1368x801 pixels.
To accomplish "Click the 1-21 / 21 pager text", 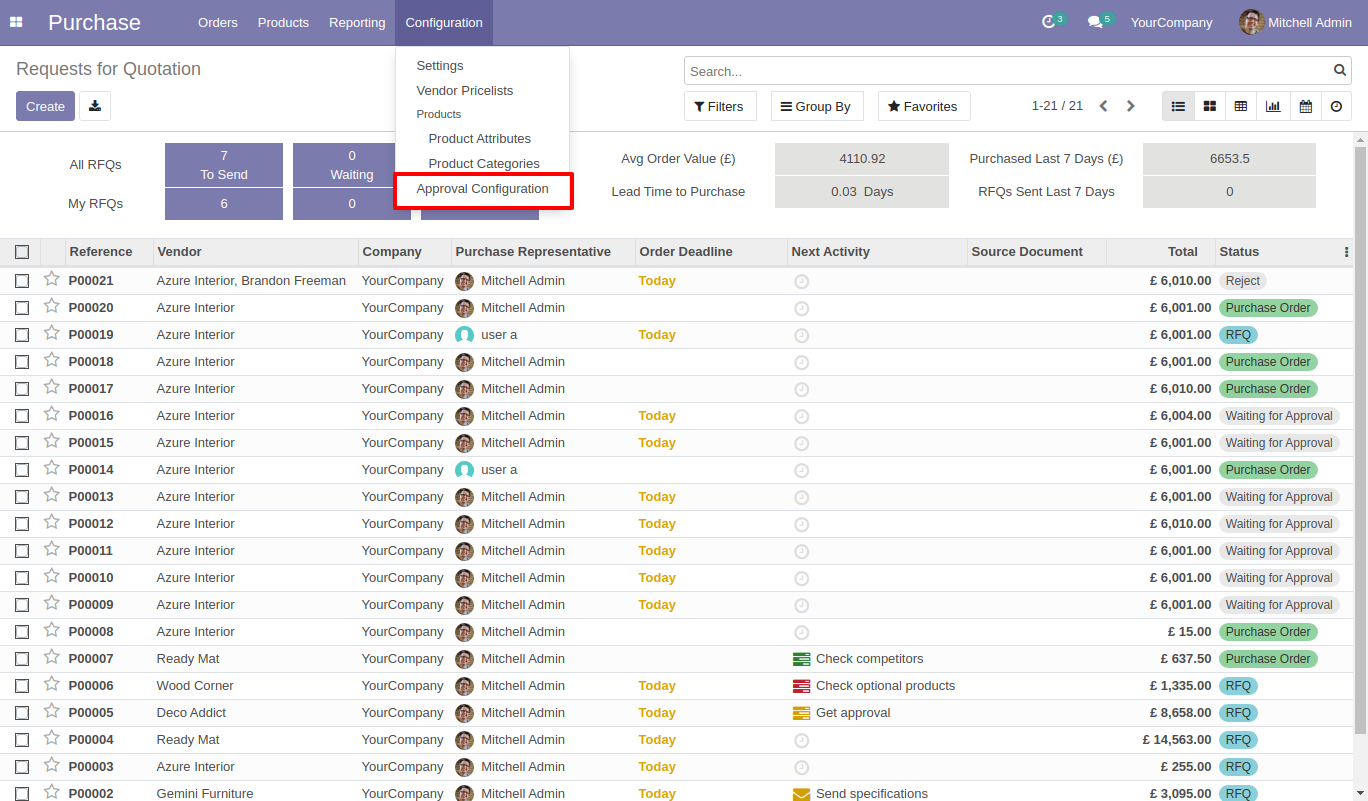I will tap(1057, 106).
